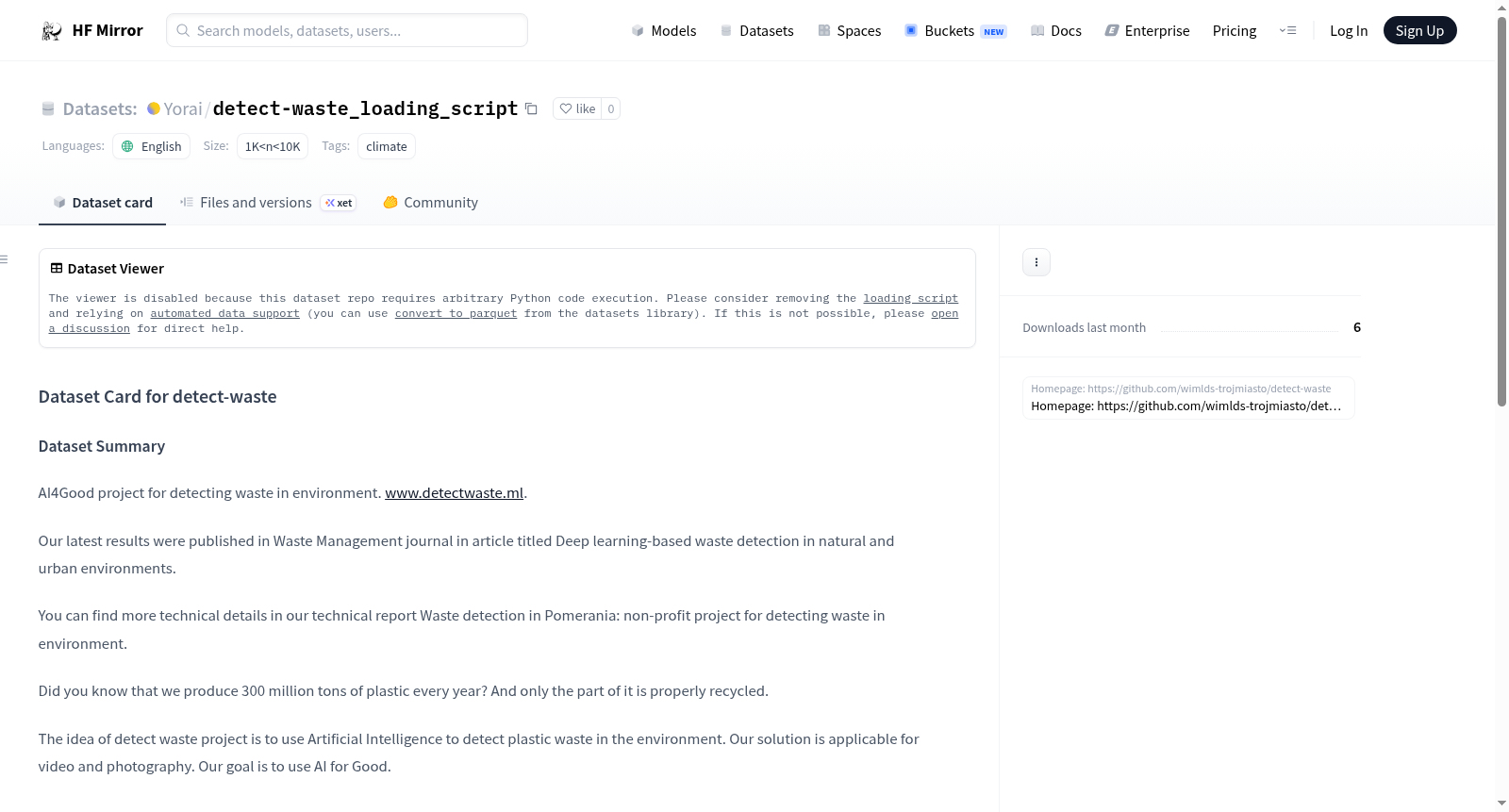This screenshot has width=1509, height=812.
Task: Click the Sign Up button
Action: (x=1420, y=30)
